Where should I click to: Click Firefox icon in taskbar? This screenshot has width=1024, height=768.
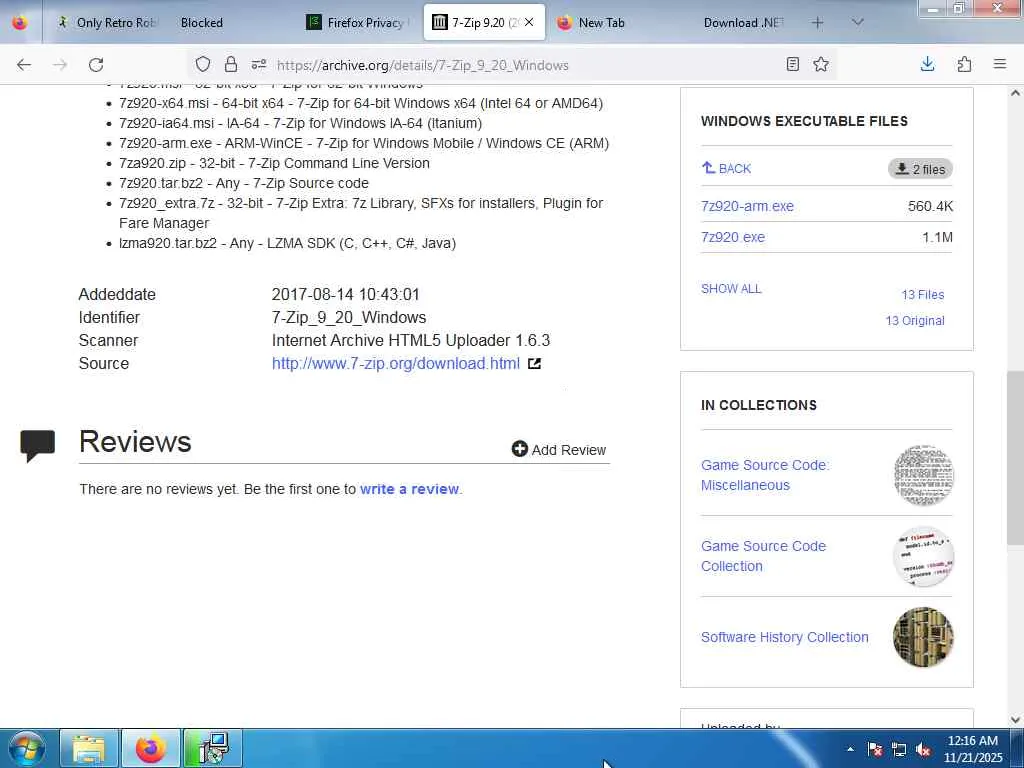coord(150,748)
